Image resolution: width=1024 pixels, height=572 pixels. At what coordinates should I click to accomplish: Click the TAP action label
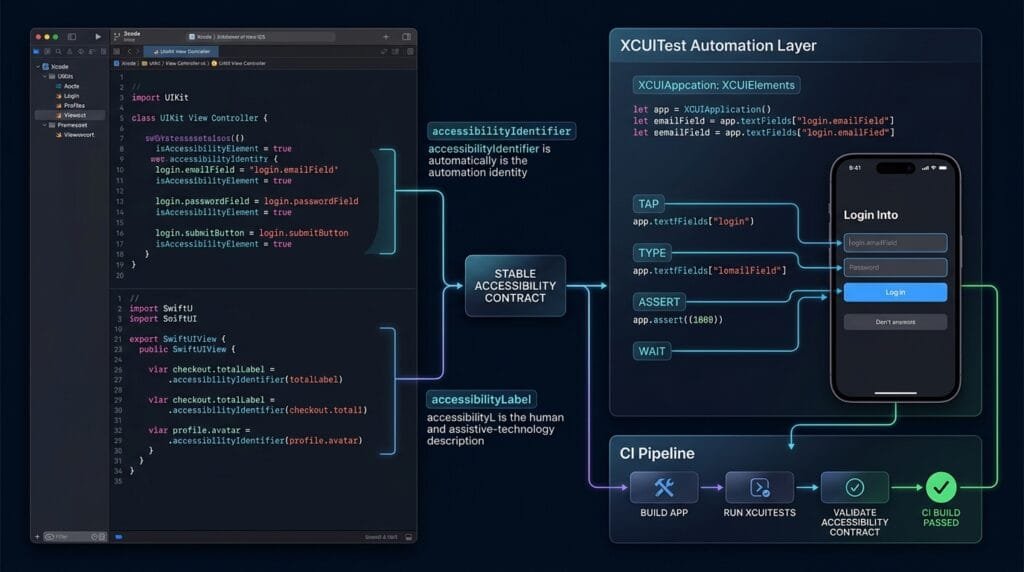tap(648, 204)
